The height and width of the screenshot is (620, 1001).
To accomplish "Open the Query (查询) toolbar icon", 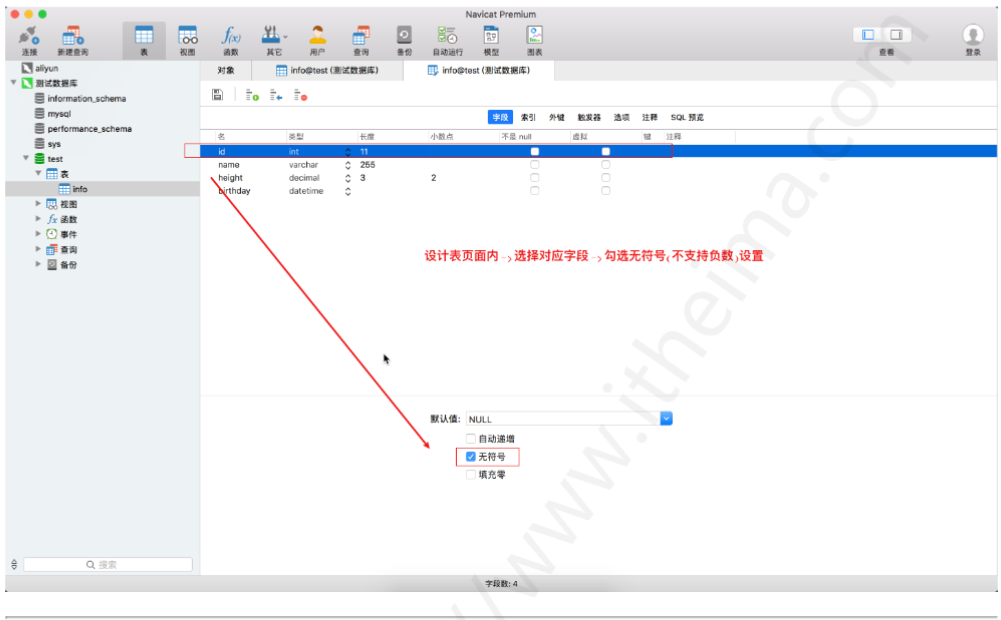I will pyautogui.click(x=361, y=40).
